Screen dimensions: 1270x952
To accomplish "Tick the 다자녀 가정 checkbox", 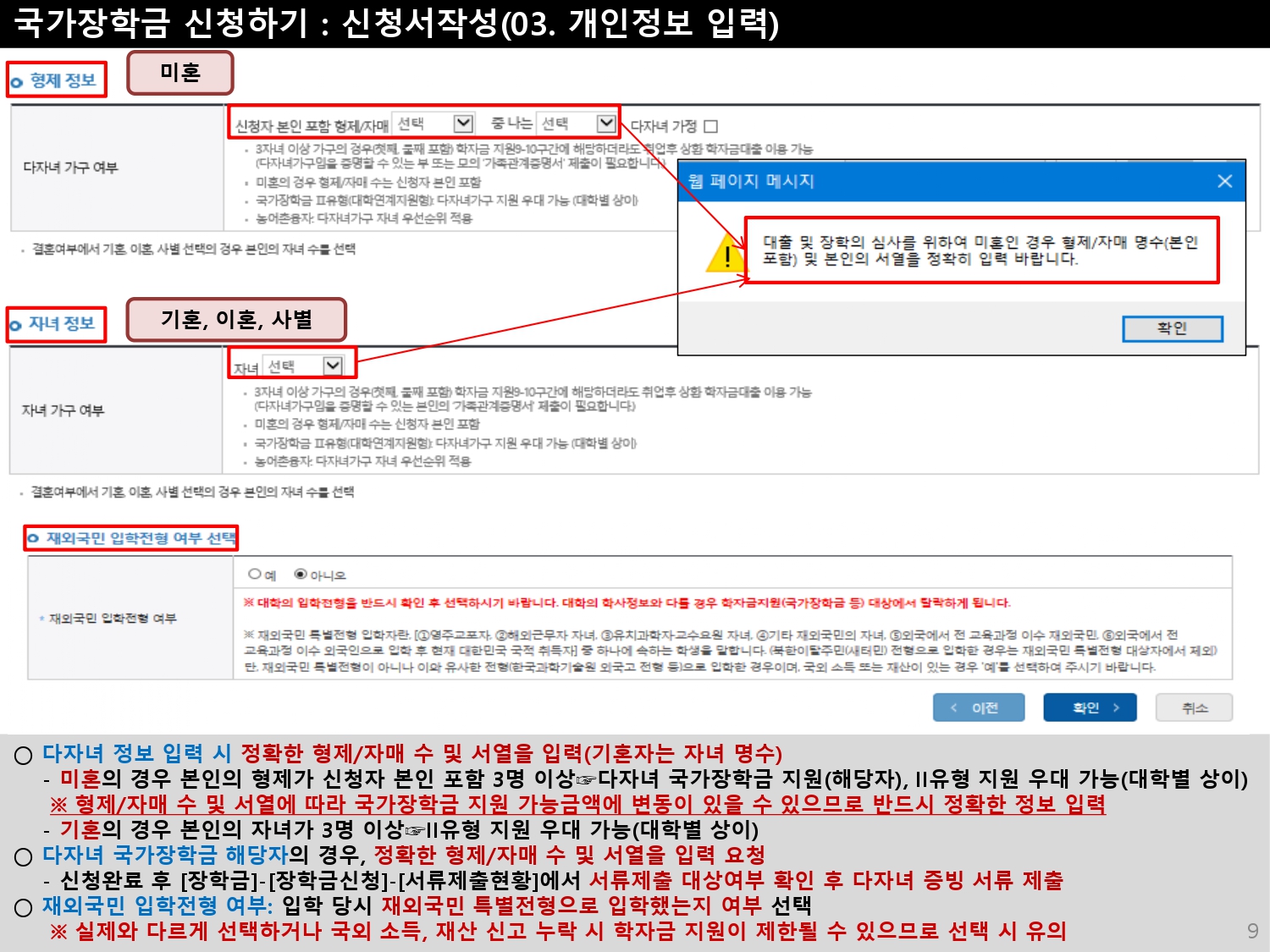I will 711,126.
